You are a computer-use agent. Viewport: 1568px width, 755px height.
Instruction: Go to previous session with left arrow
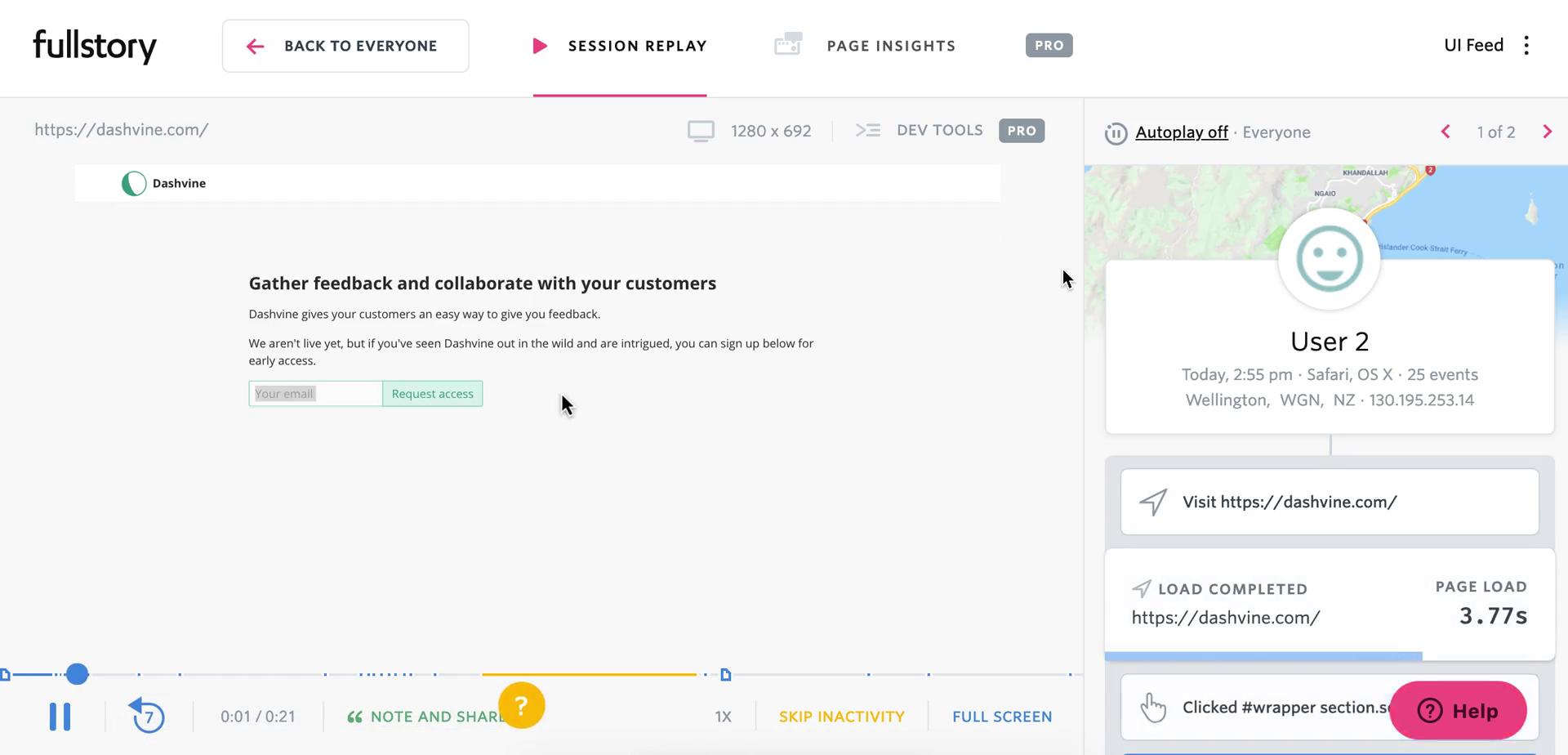tap(1445, 132)
